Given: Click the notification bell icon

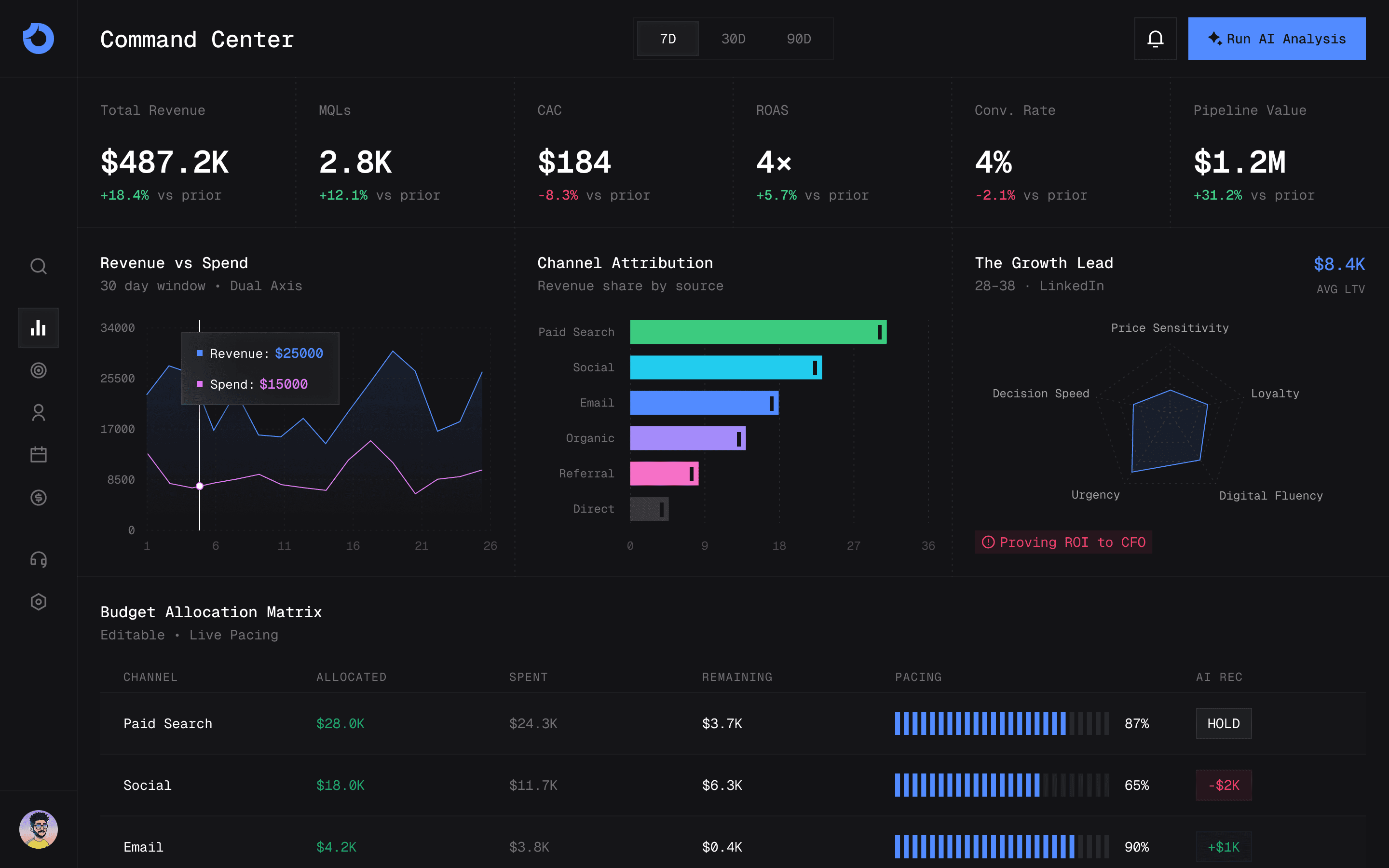Looking at the screenshot, I should [x=1155, y=39].
